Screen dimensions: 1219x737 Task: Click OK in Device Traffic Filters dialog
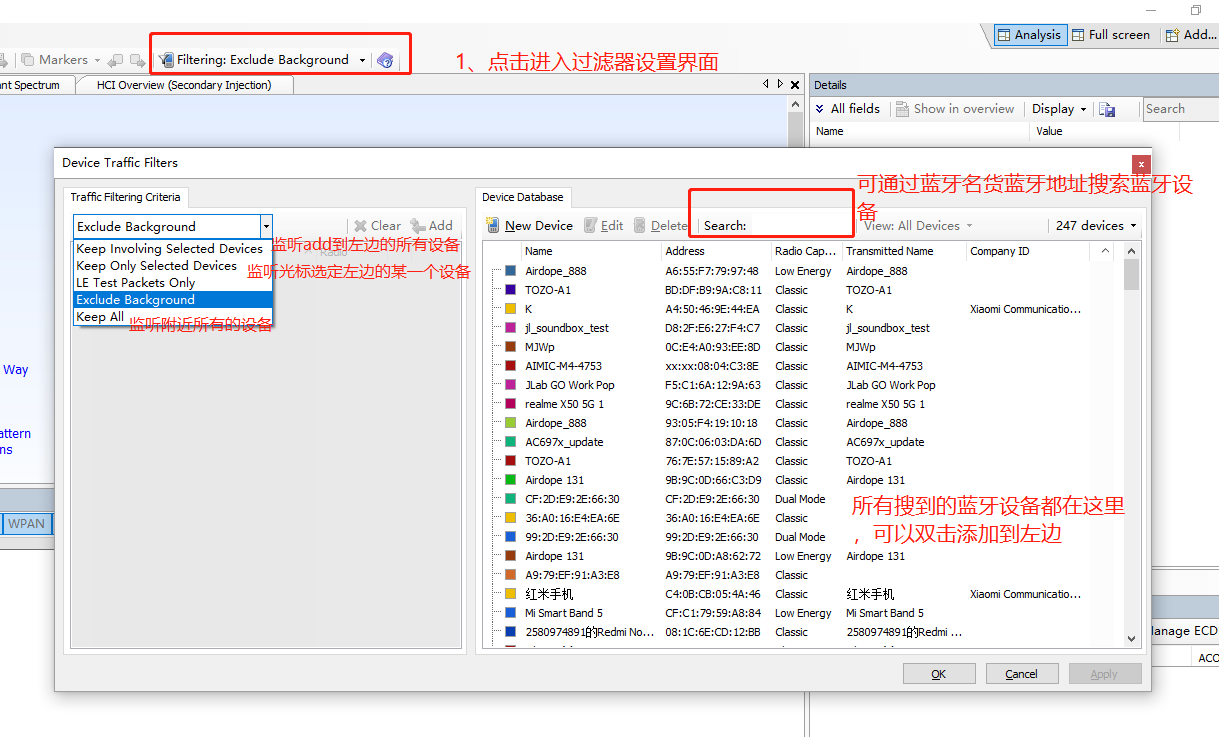click(x=939, y=674)
